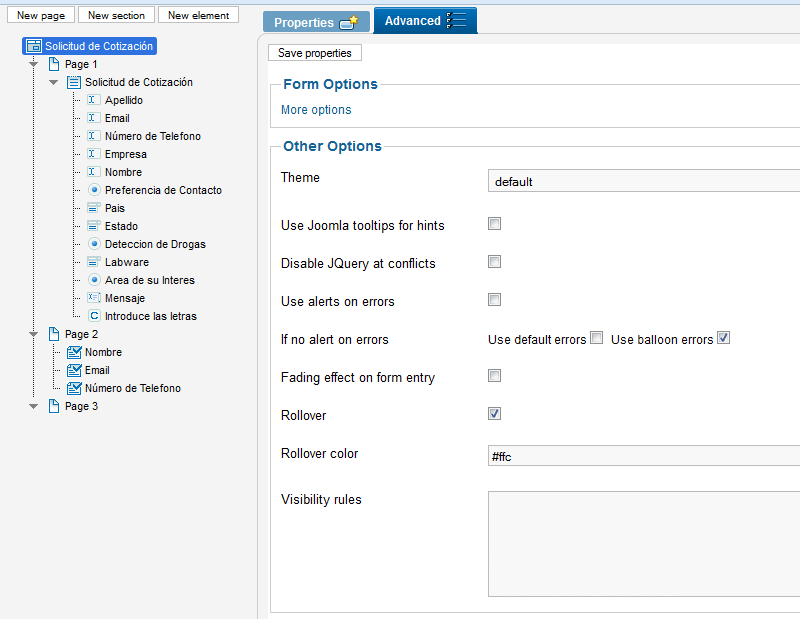The height and width of the screenshot is (619, 800).
Task: Toggle the Use balloon errors checkbox
Action: pyautogui.click(x=723, y=337)
